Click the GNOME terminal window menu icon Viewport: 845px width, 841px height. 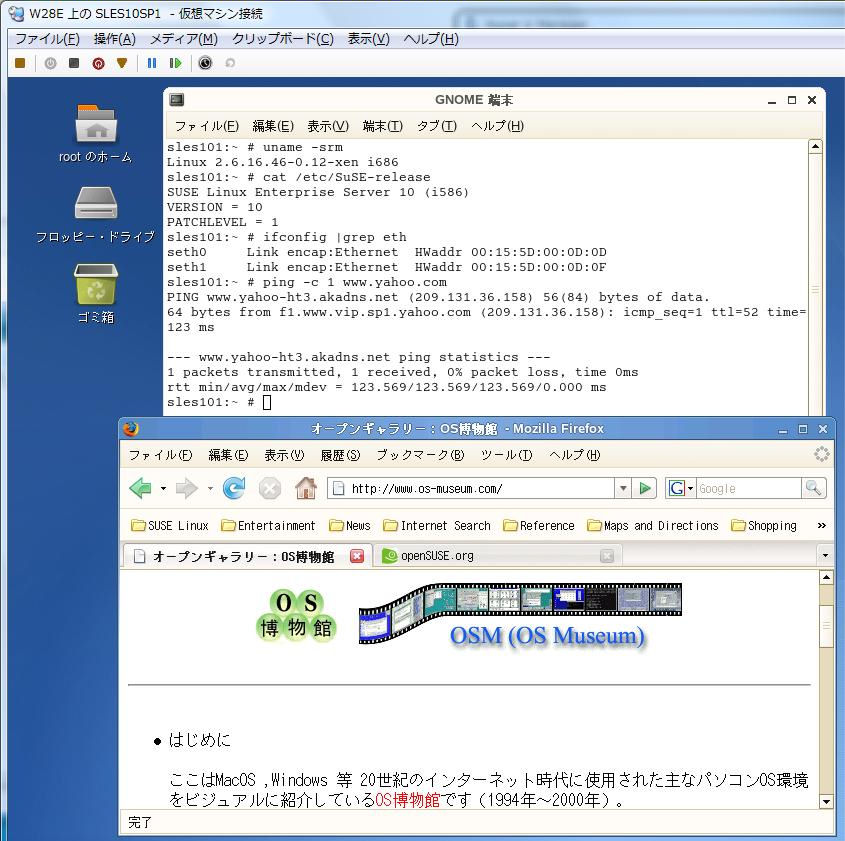[x=177, y=100]
